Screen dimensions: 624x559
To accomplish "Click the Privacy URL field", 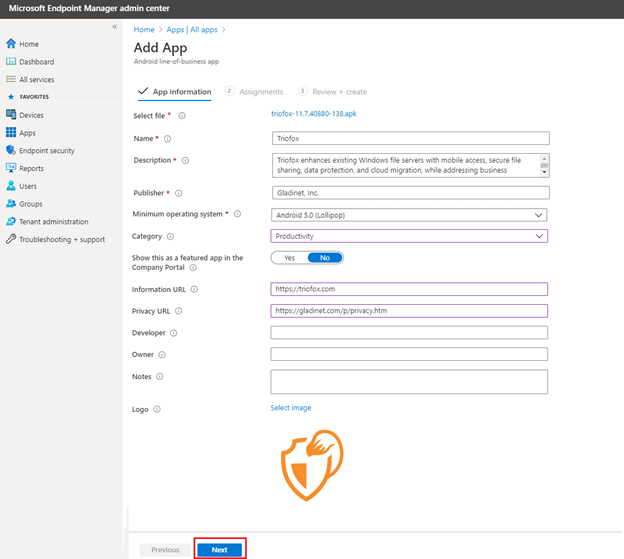I will [409, 311].
